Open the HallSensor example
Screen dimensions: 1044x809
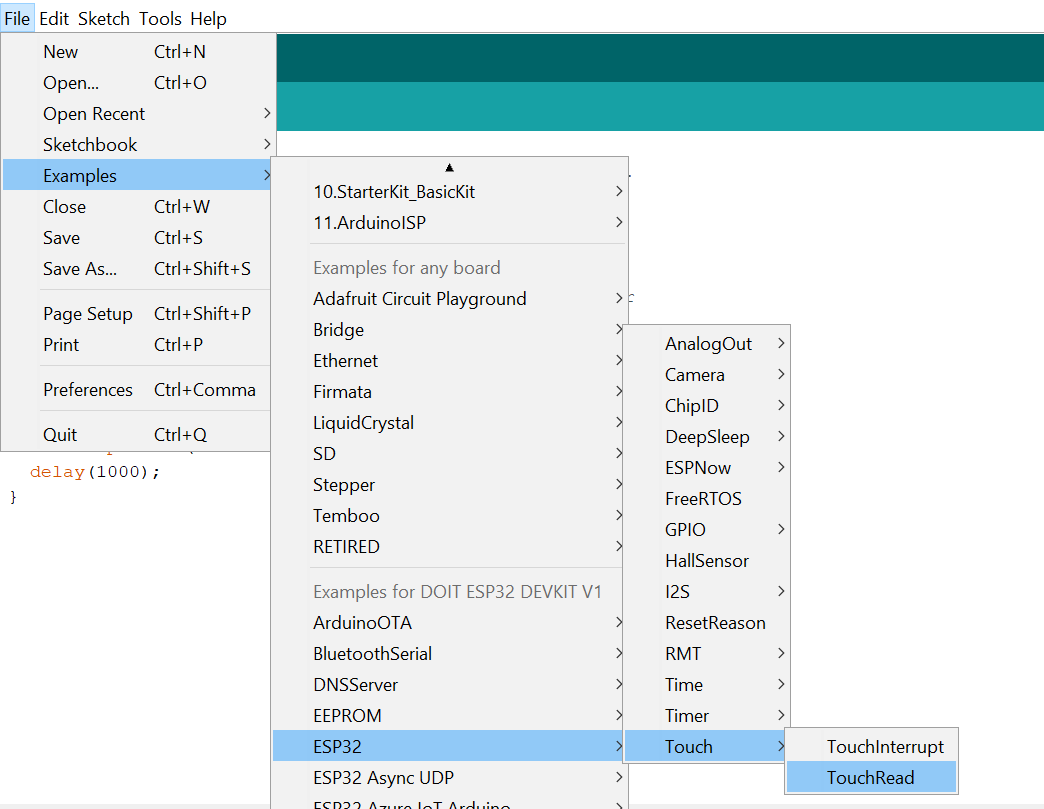tap(706, 561)
